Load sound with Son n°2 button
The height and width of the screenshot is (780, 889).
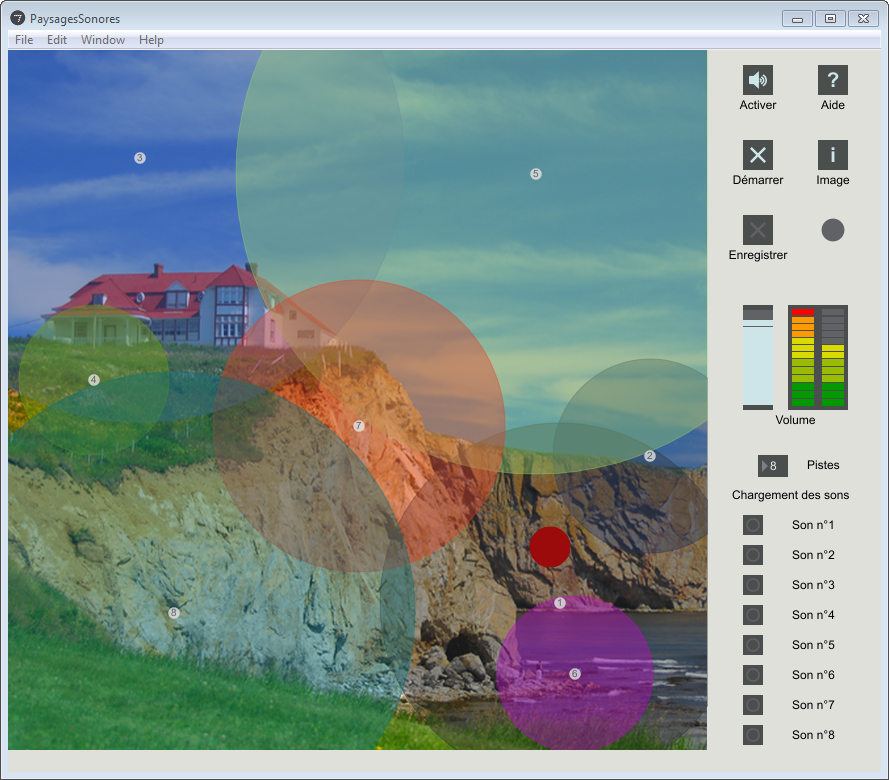[x=753, y=555]
